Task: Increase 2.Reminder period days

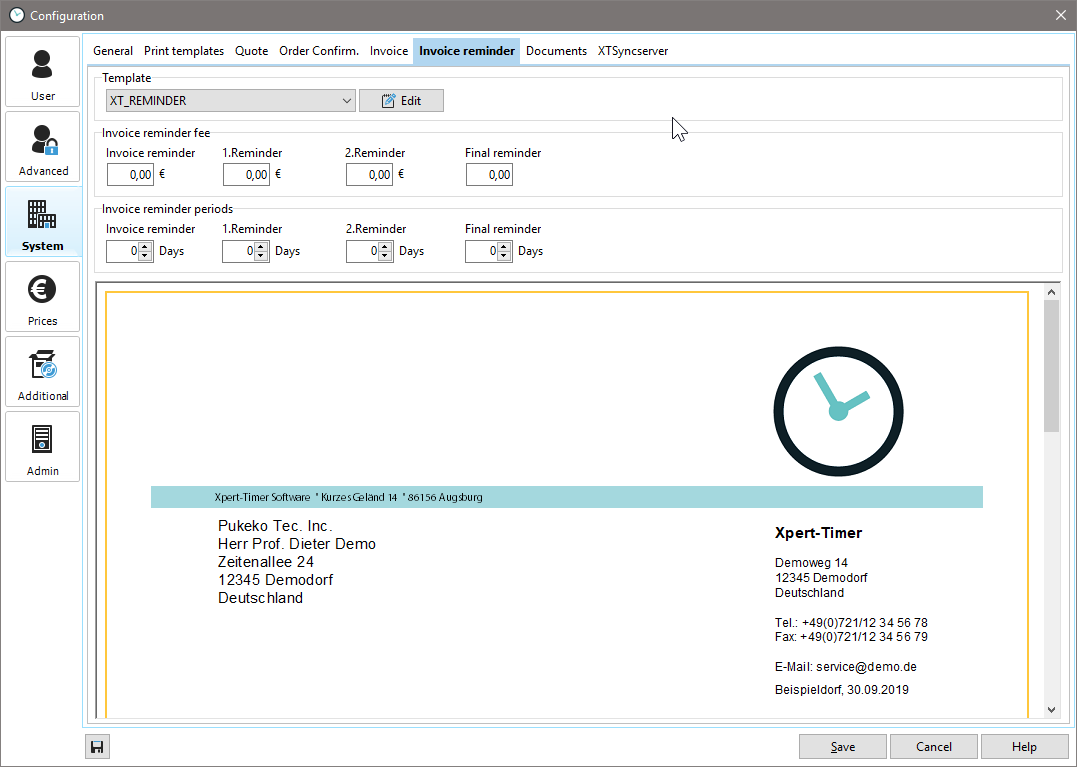Action: point(385,247)
